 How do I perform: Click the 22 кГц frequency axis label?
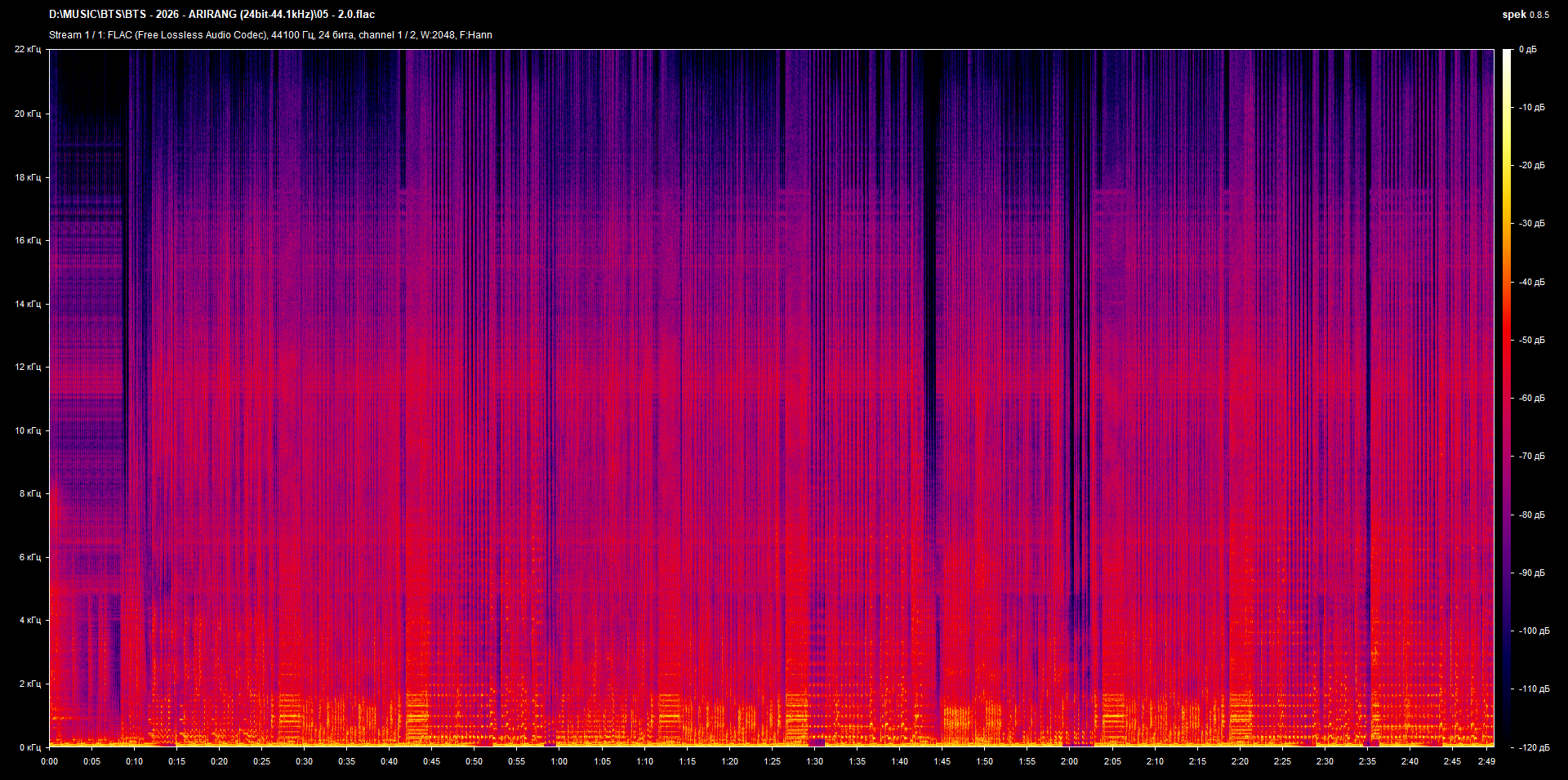pyautogui.click(x=29, y=48)
